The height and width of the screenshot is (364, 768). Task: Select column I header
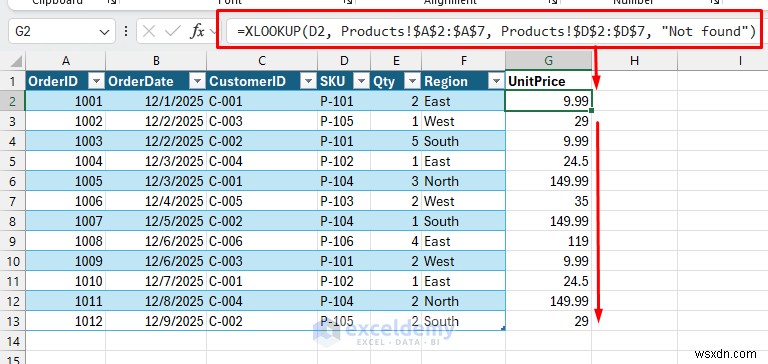tap(723, 61)
